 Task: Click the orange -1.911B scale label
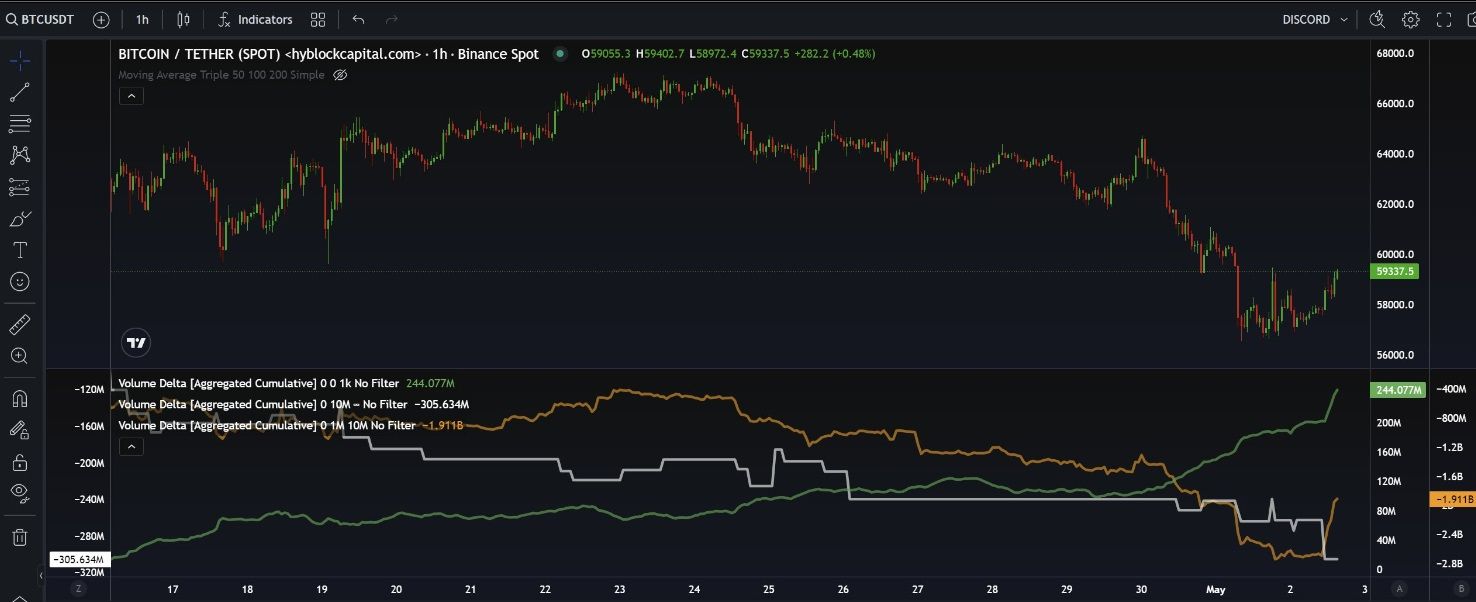click(1452, 499)
